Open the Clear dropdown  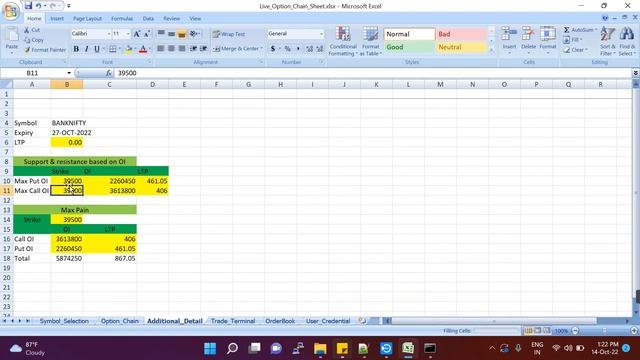tap(587, 50)
